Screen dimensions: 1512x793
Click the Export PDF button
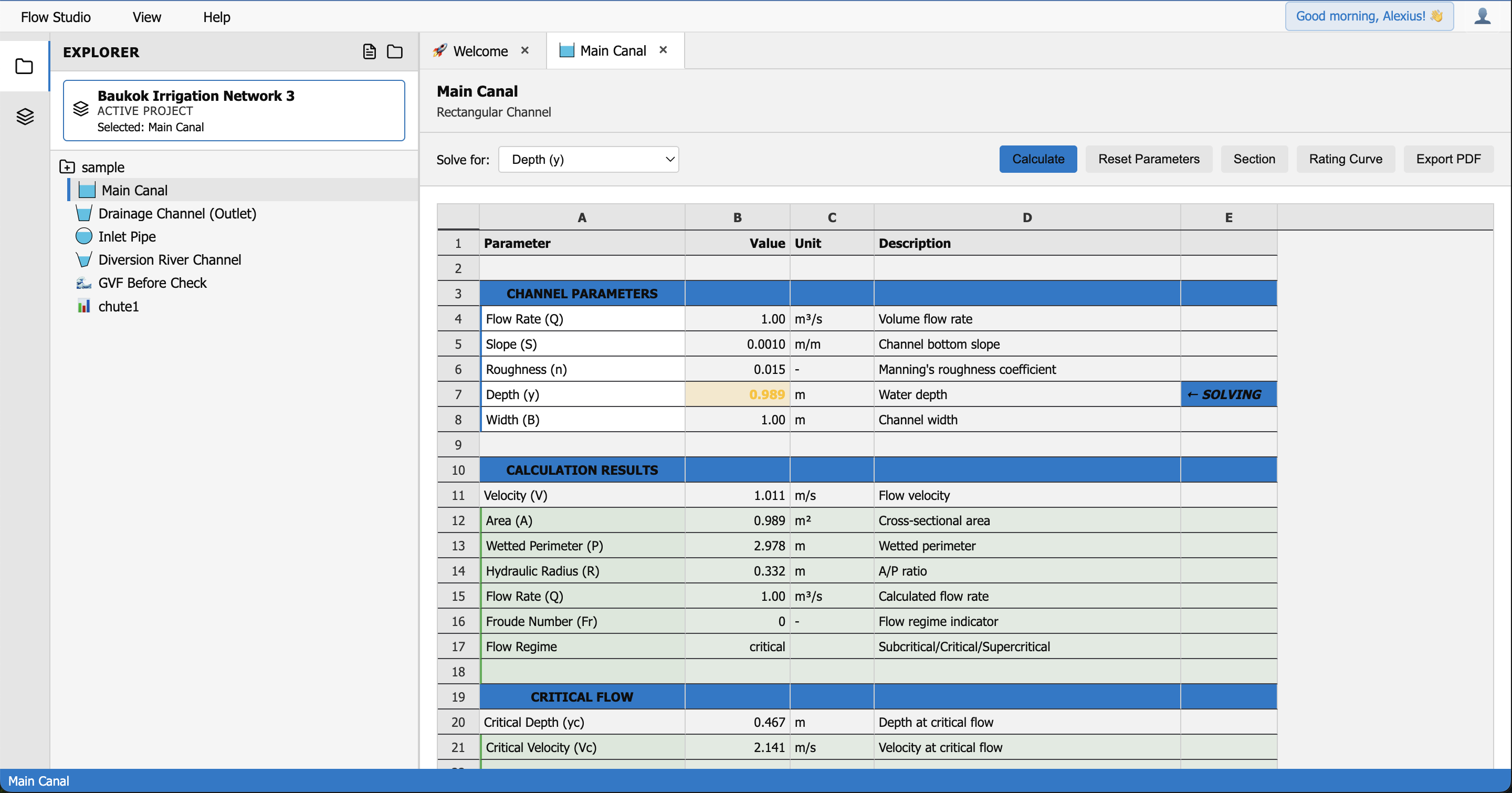point(1448,159)
